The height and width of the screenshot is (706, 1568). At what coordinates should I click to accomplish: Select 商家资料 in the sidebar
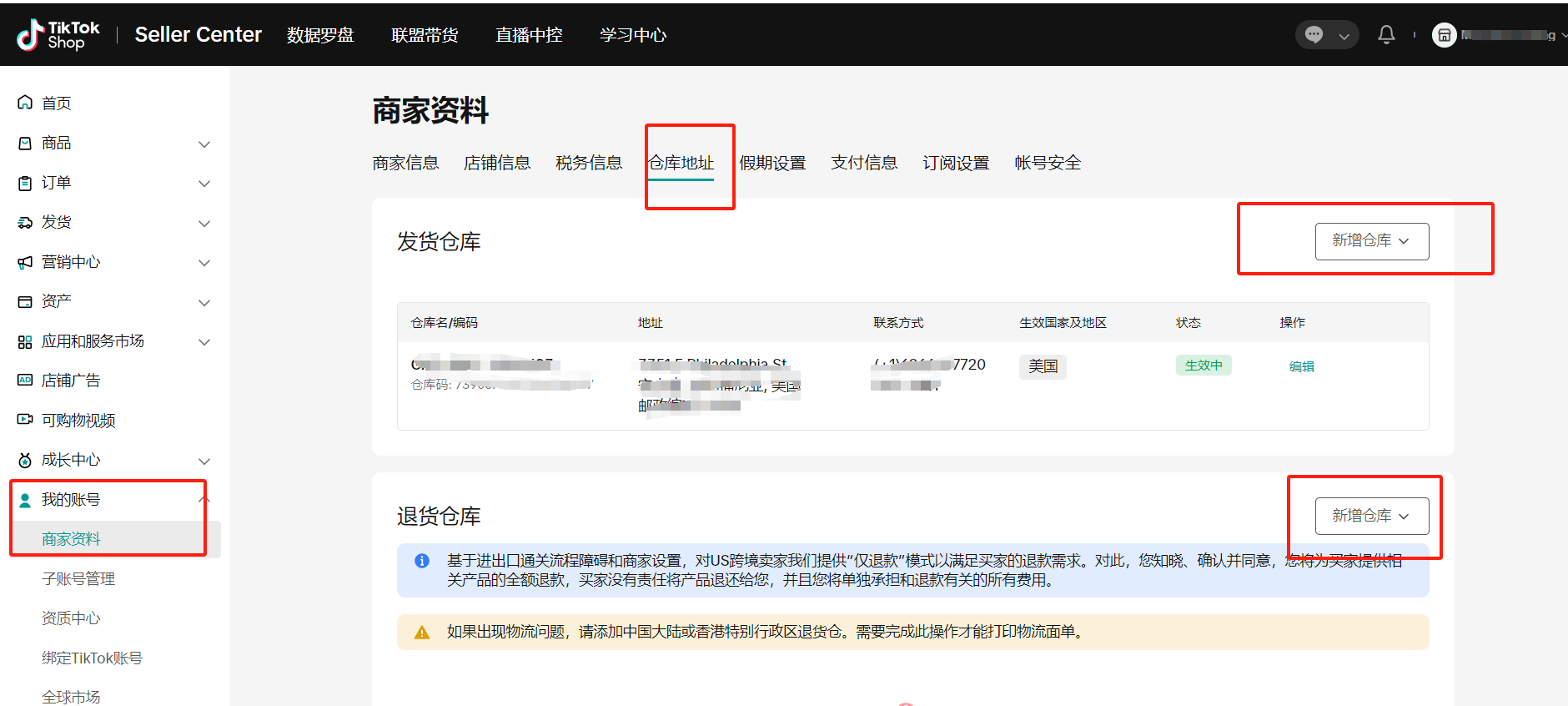[x=71, y=539]
